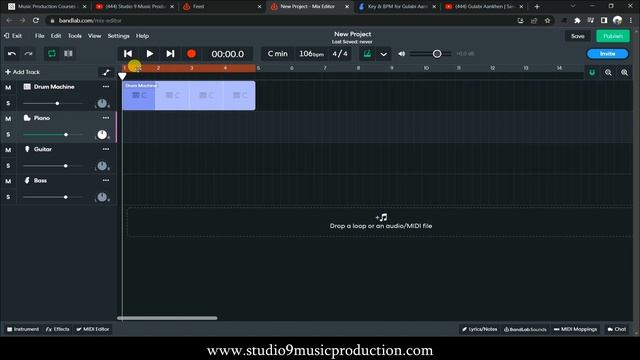Open the View menu
The height and width of the screenshot is (360, 640).
coord(94,36)
